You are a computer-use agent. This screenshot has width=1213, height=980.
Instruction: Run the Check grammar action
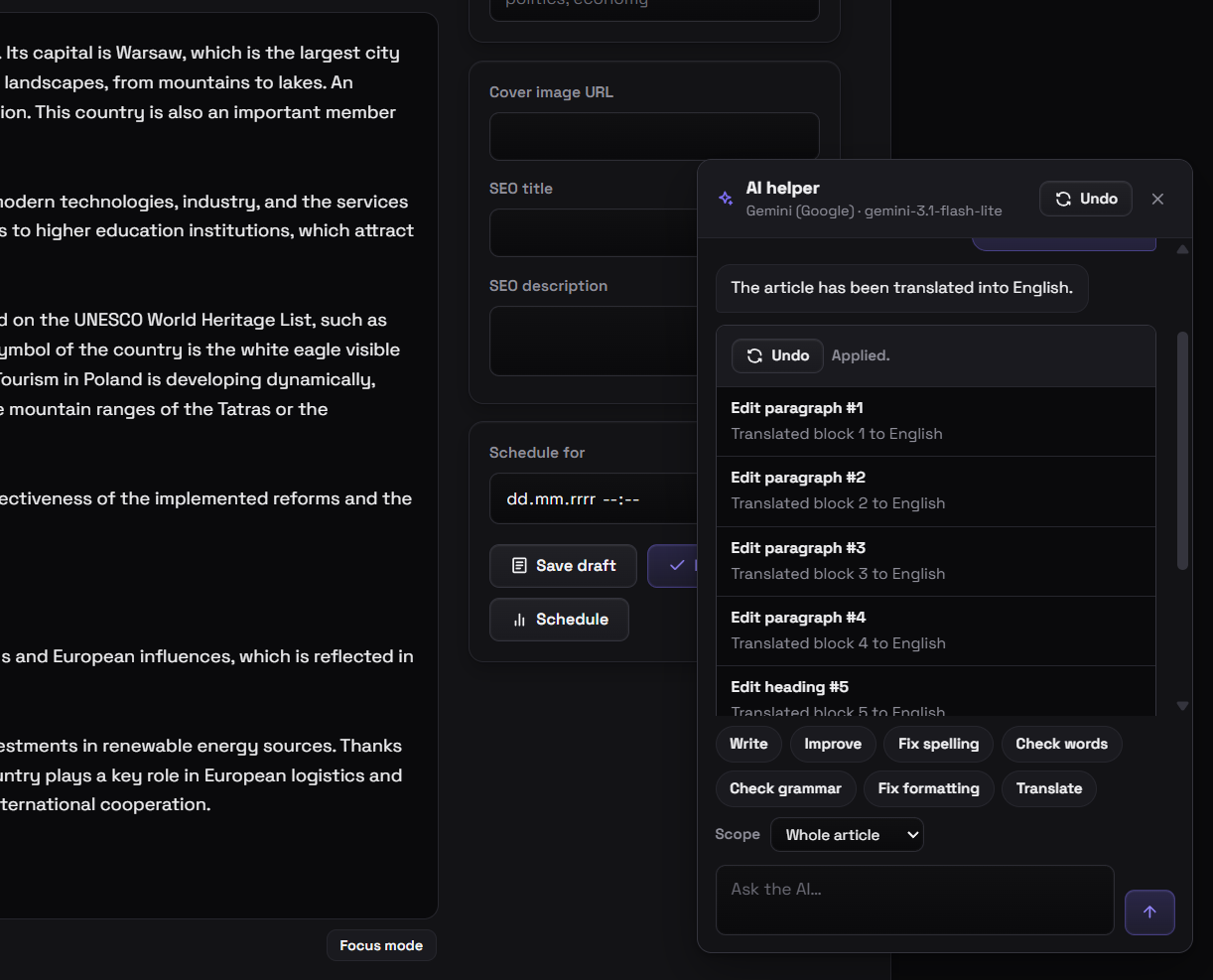pos(785,788)
